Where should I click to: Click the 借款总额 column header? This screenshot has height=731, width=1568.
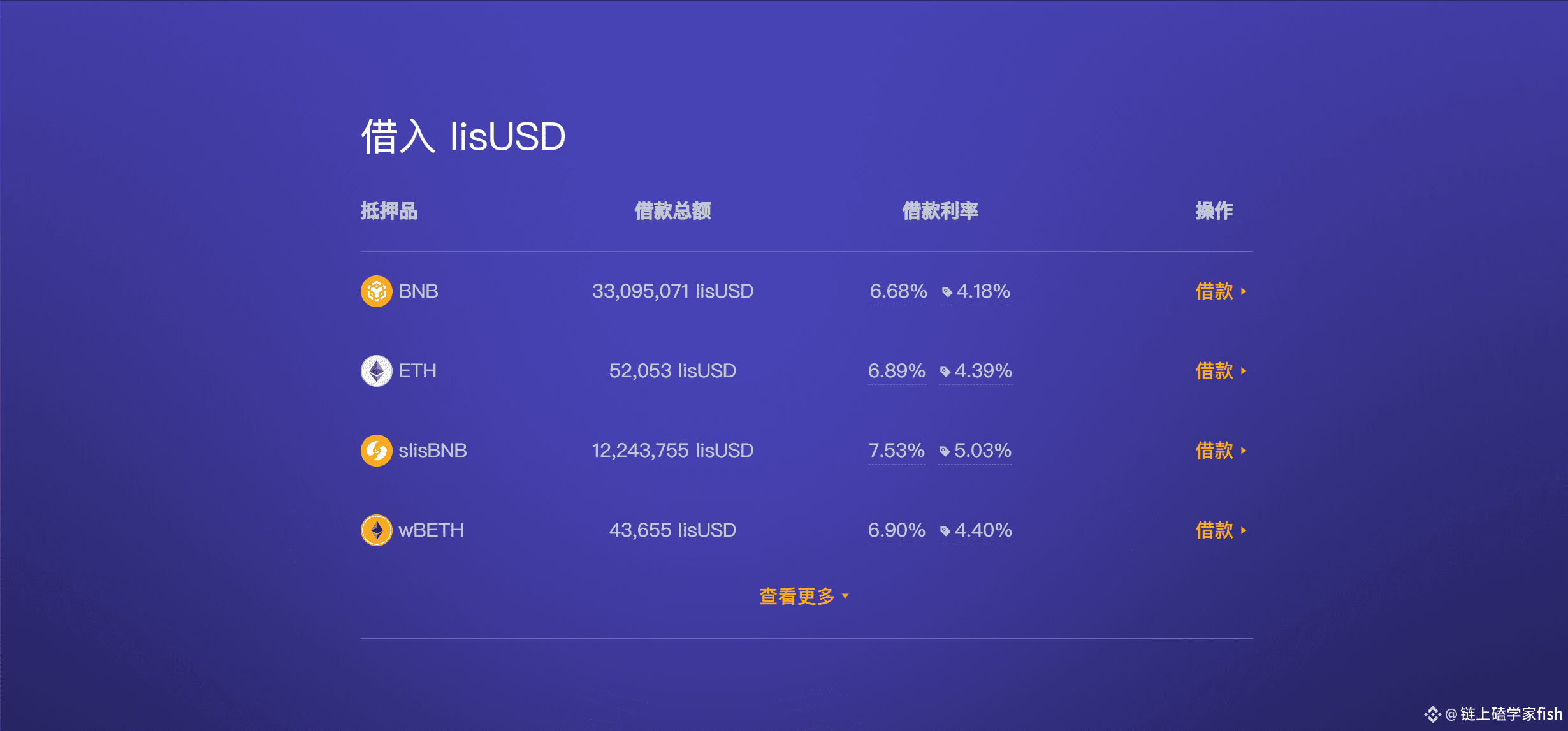(672, 211)
